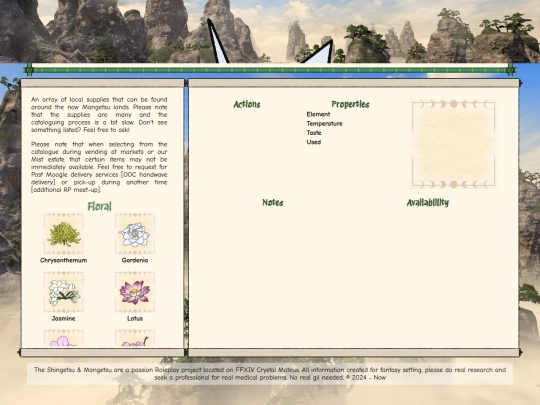Select the Chrysanthemum flower icon
Viewport: 540px width, 405px height.
tap(63, 234)
